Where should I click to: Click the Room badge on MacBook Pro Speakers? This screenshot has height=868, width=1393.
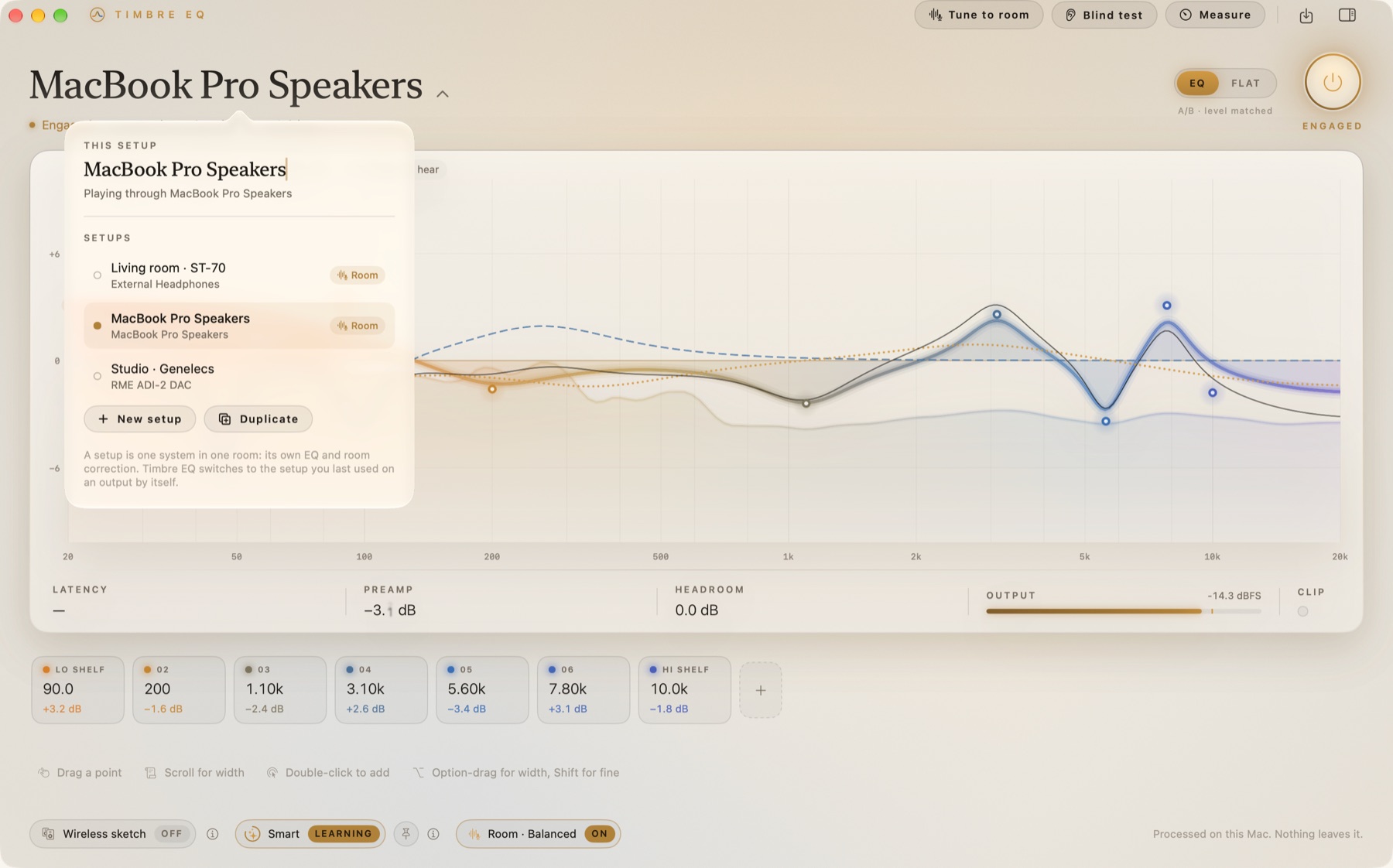coord(358,326)
